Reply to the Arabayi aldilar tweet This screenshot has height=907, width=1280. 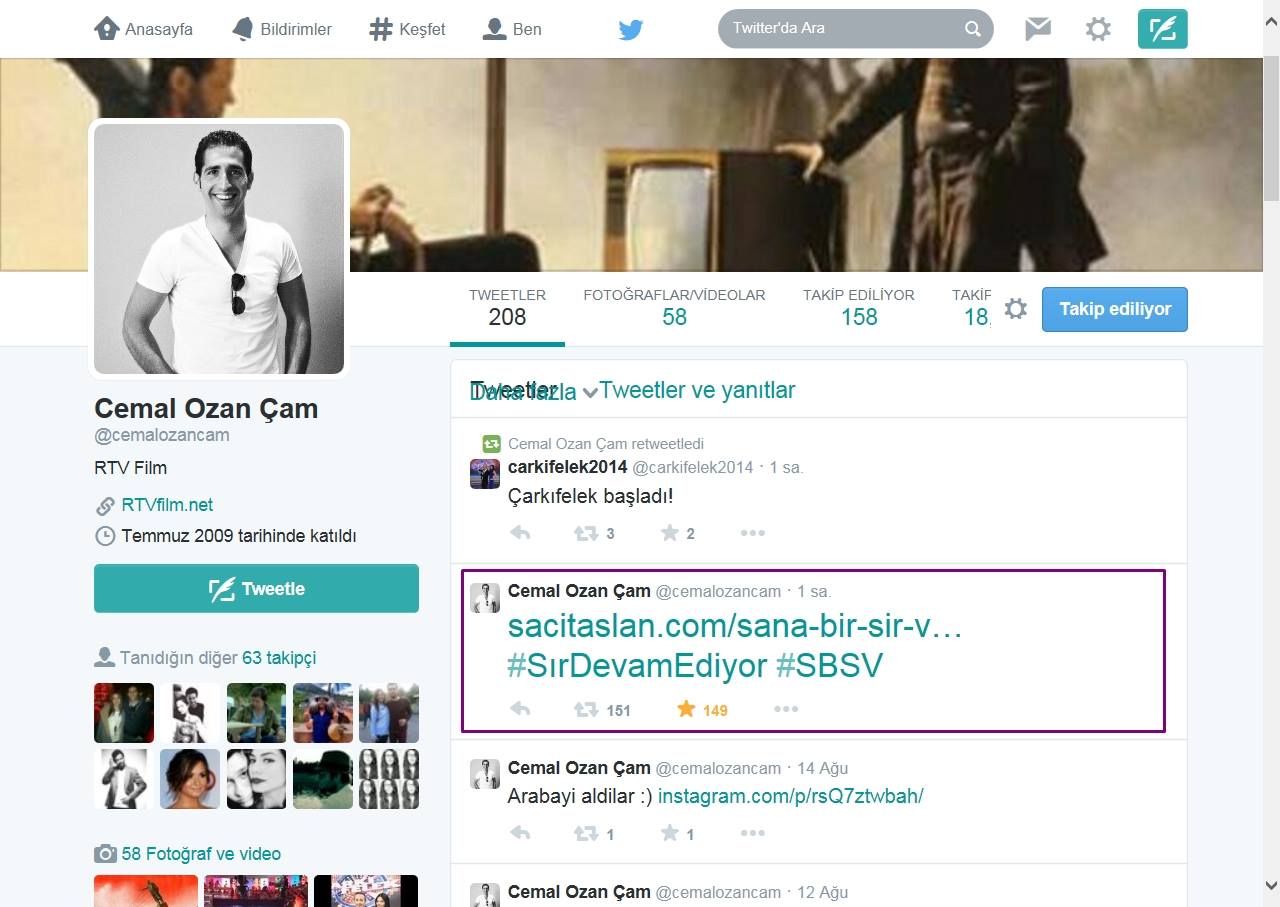(x=520, y=833)
